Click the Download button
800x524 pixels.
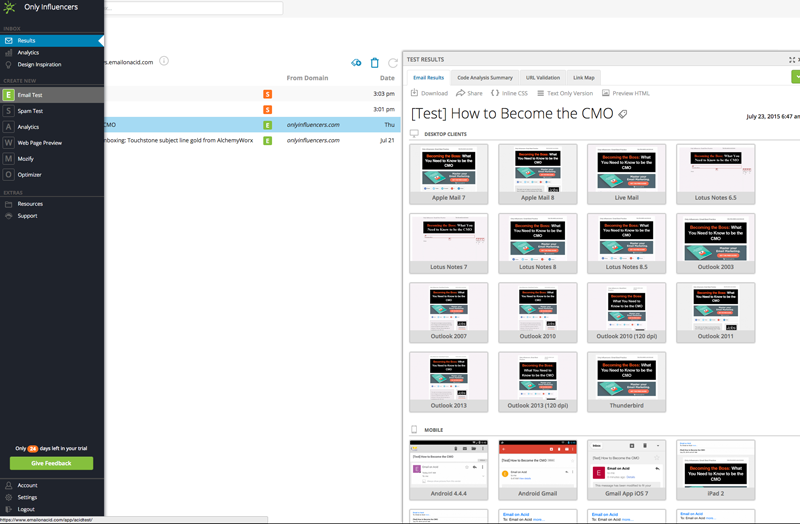[429, 93]
